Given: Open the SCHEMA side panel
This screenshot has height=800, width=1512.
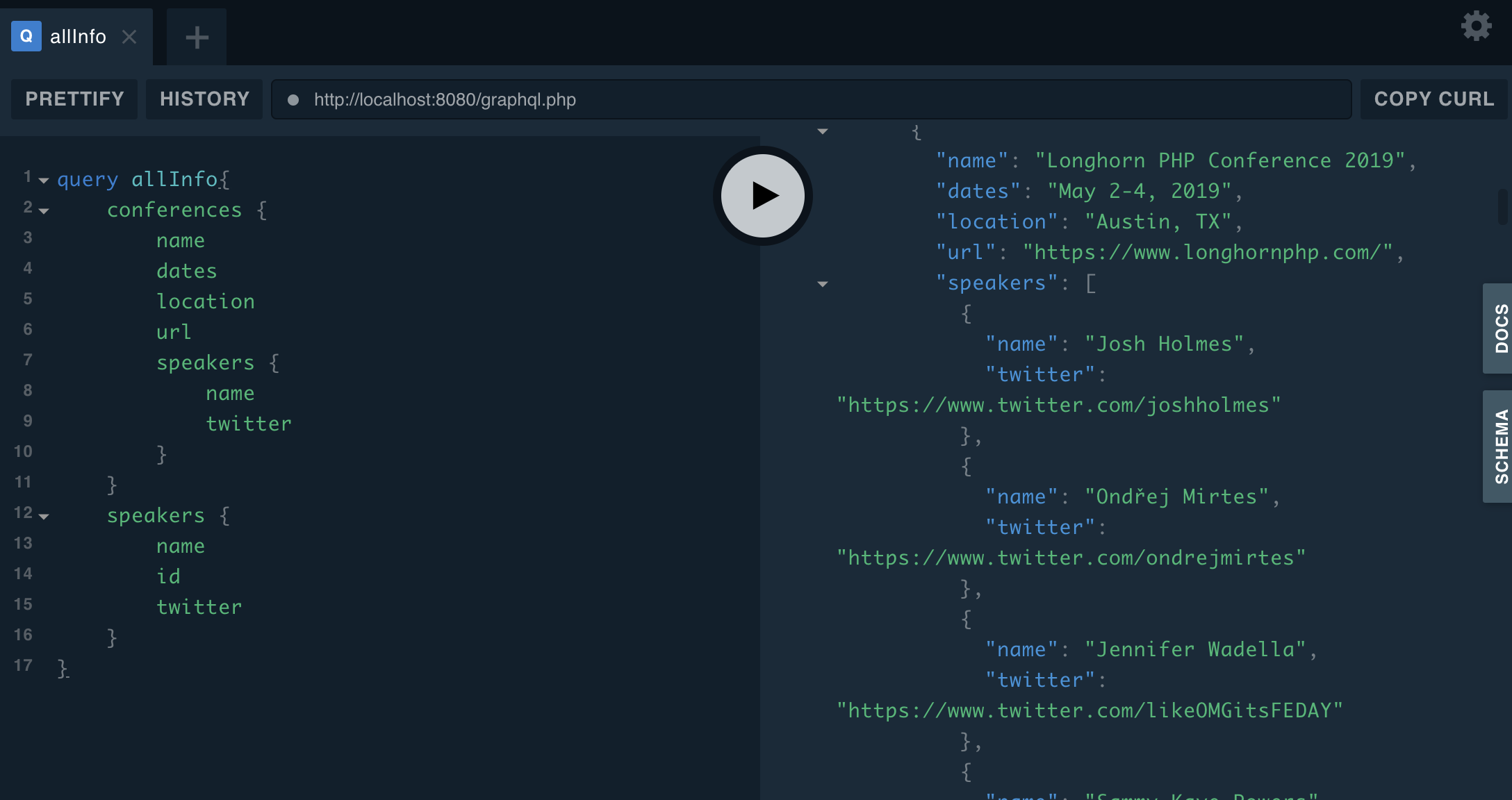Looking at the screenshot, I should [1499, 446].
